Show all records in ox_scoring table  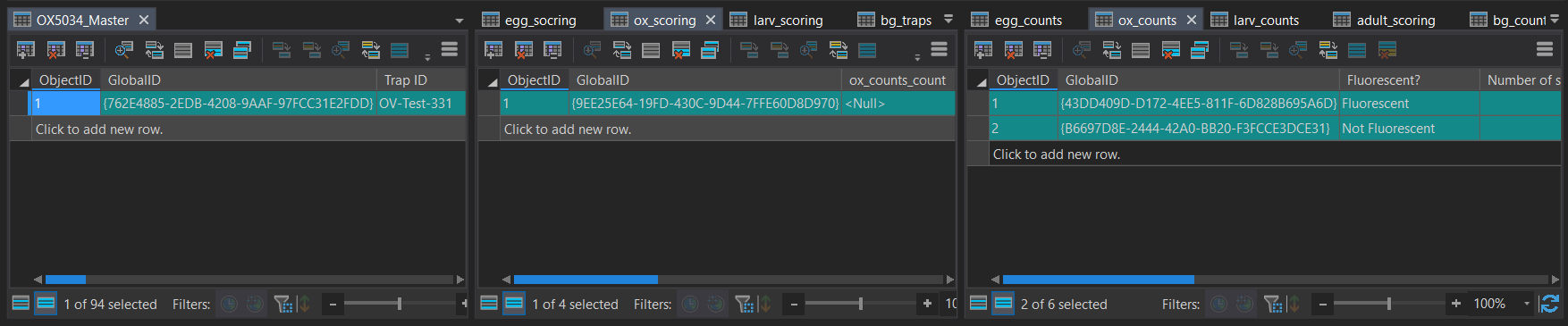(x=489, y=304)
